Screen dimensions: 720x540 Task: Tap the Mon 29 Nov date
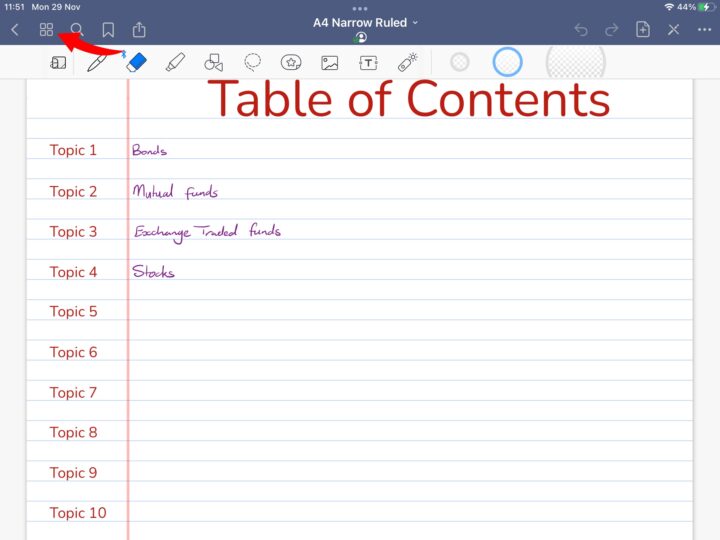[56, 7]
